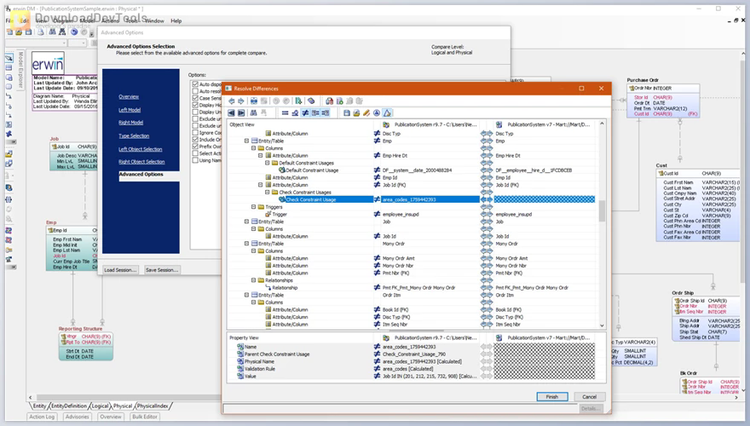This screenshot has height=426, width=750.
Task: Open the Help menu in erwin menu bar
Action: point(176,21)
